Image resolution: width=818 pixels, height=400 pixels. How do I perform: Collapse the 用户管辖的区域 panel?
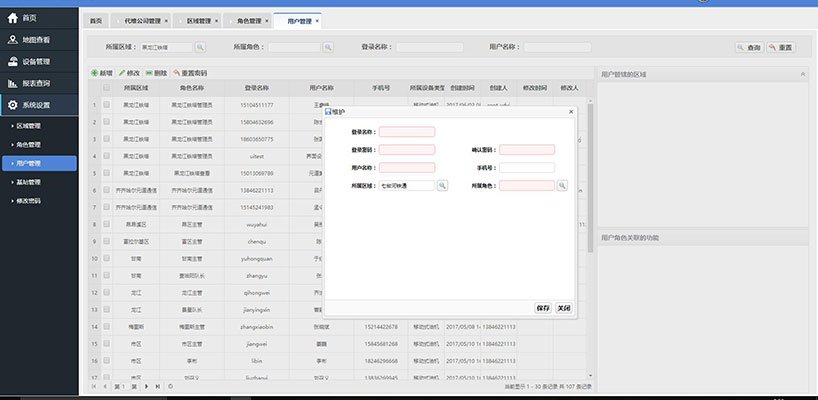(x=802, y=74)
